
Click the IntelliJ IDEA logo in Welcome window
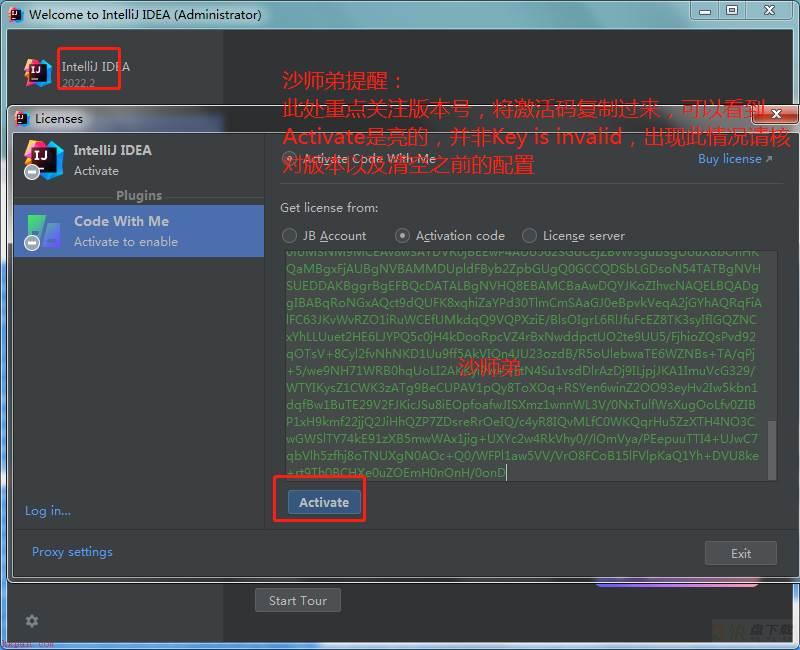38,73
